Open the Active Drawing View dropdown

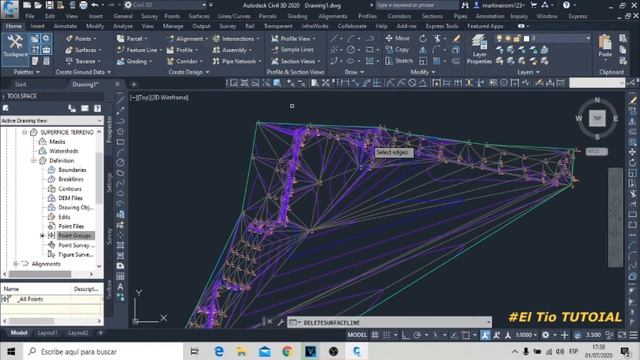[51, 121]
